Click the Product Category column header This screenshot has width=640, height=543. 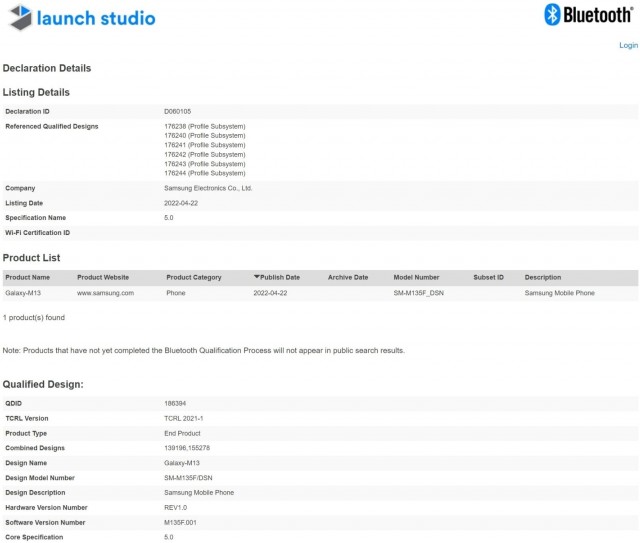tap(194, 277)
